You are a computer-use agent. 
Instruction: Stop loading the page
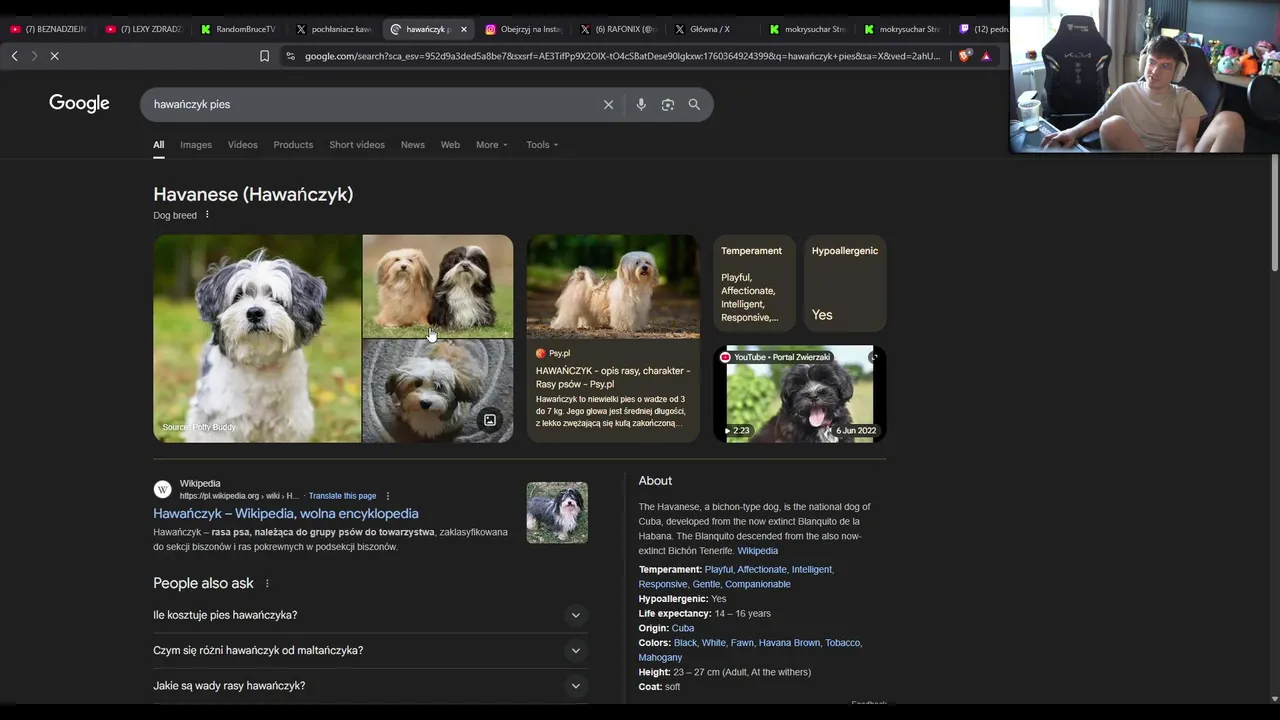(55, 56)
